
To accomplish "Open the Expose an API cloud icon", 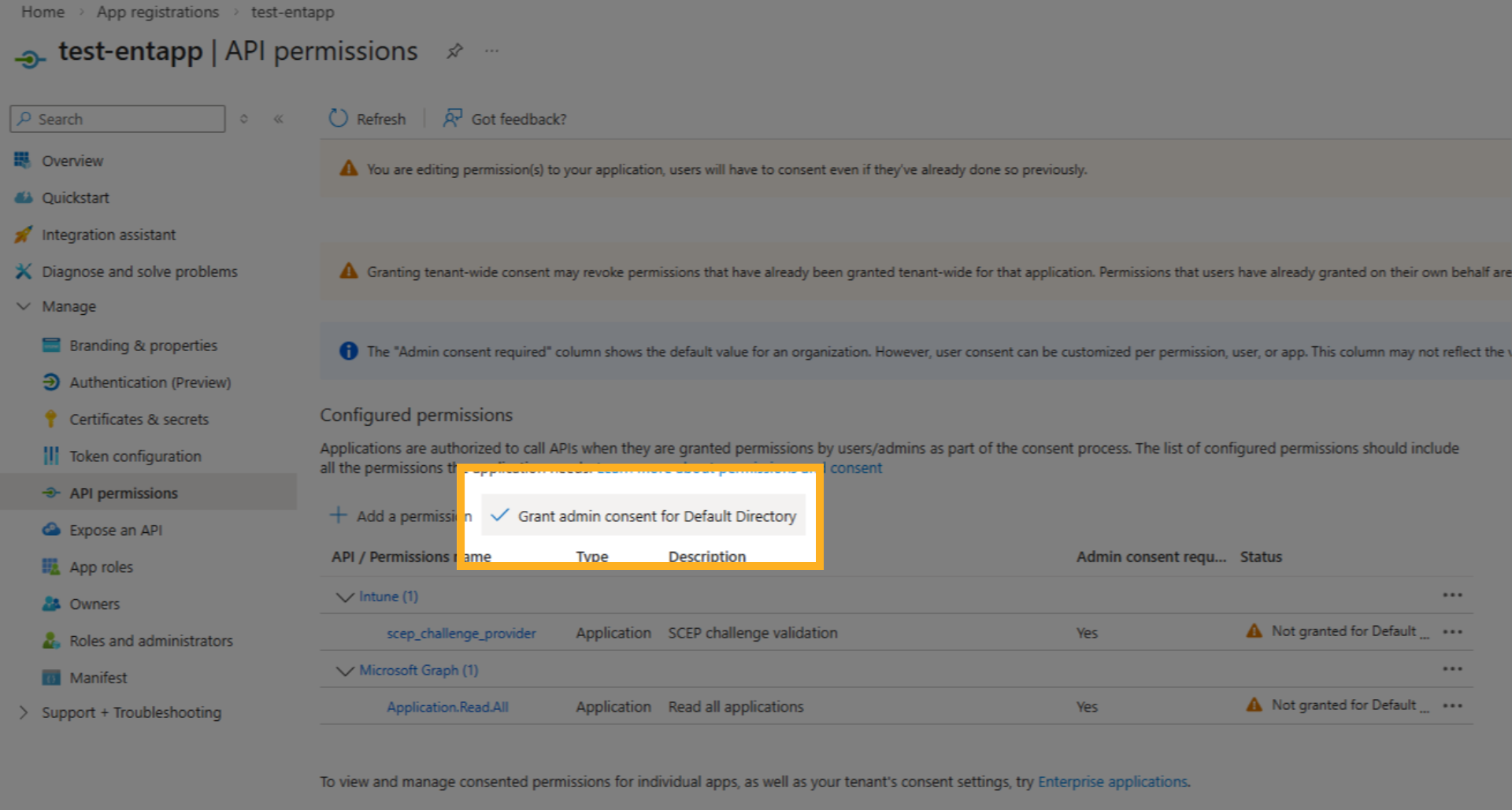I will (50, 530).
